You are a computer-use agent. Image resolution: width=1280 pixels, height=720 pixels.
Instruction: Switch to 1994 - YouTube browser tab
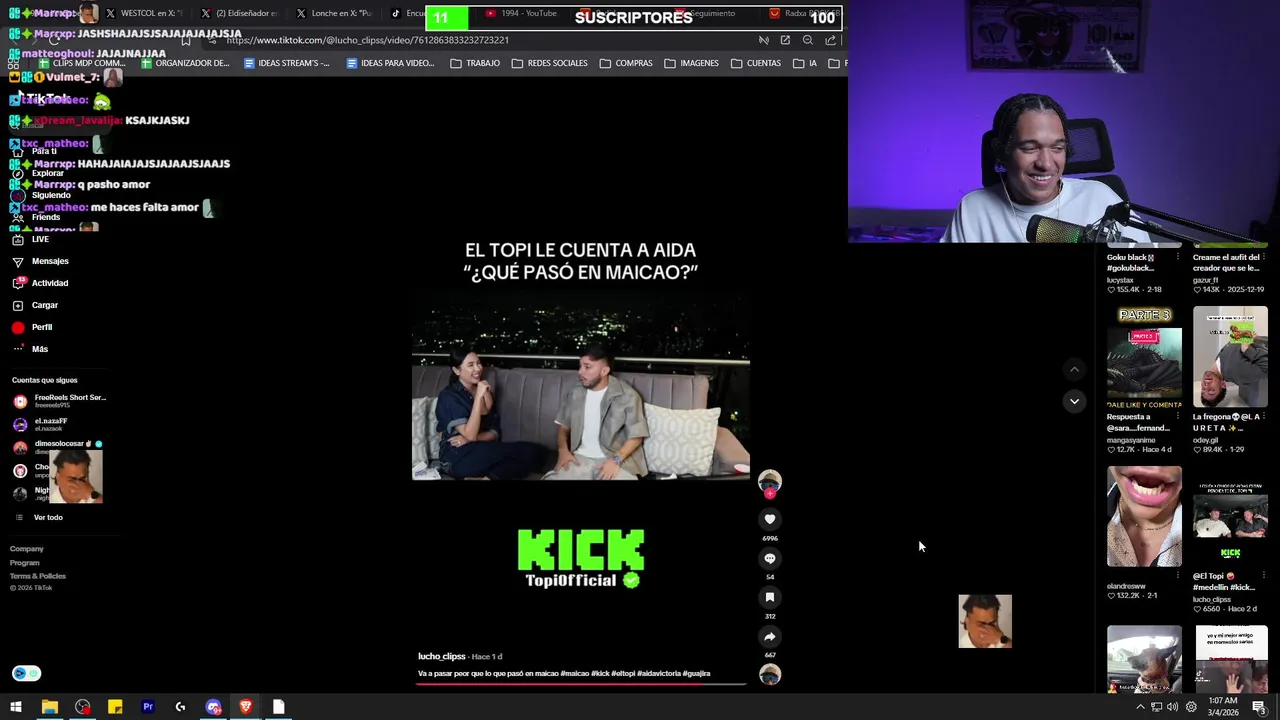[x=521, y=13]
